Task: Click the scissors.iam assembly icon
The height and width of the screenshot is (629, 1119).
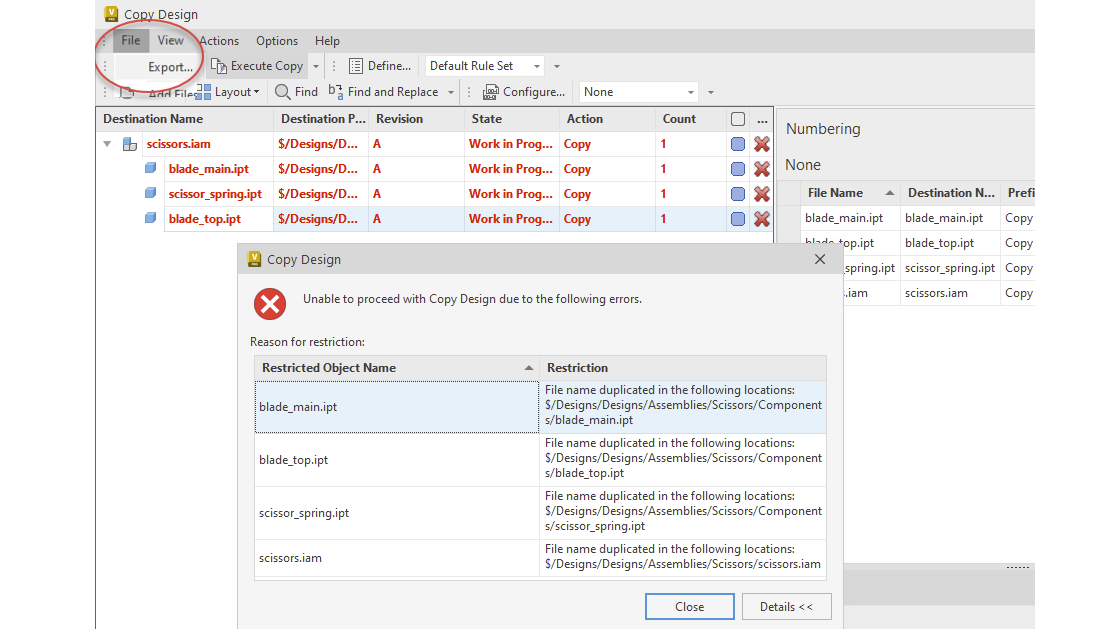Action: coord(130,144)
